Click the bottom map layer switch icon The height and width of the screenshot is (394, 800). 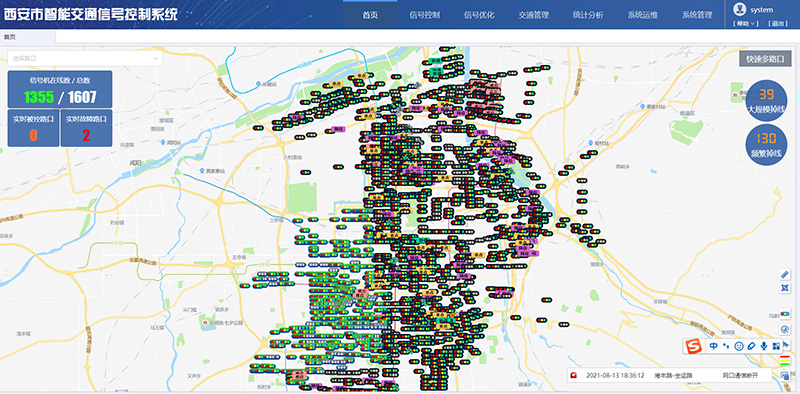pyautogui.click(x=785, y=376)
